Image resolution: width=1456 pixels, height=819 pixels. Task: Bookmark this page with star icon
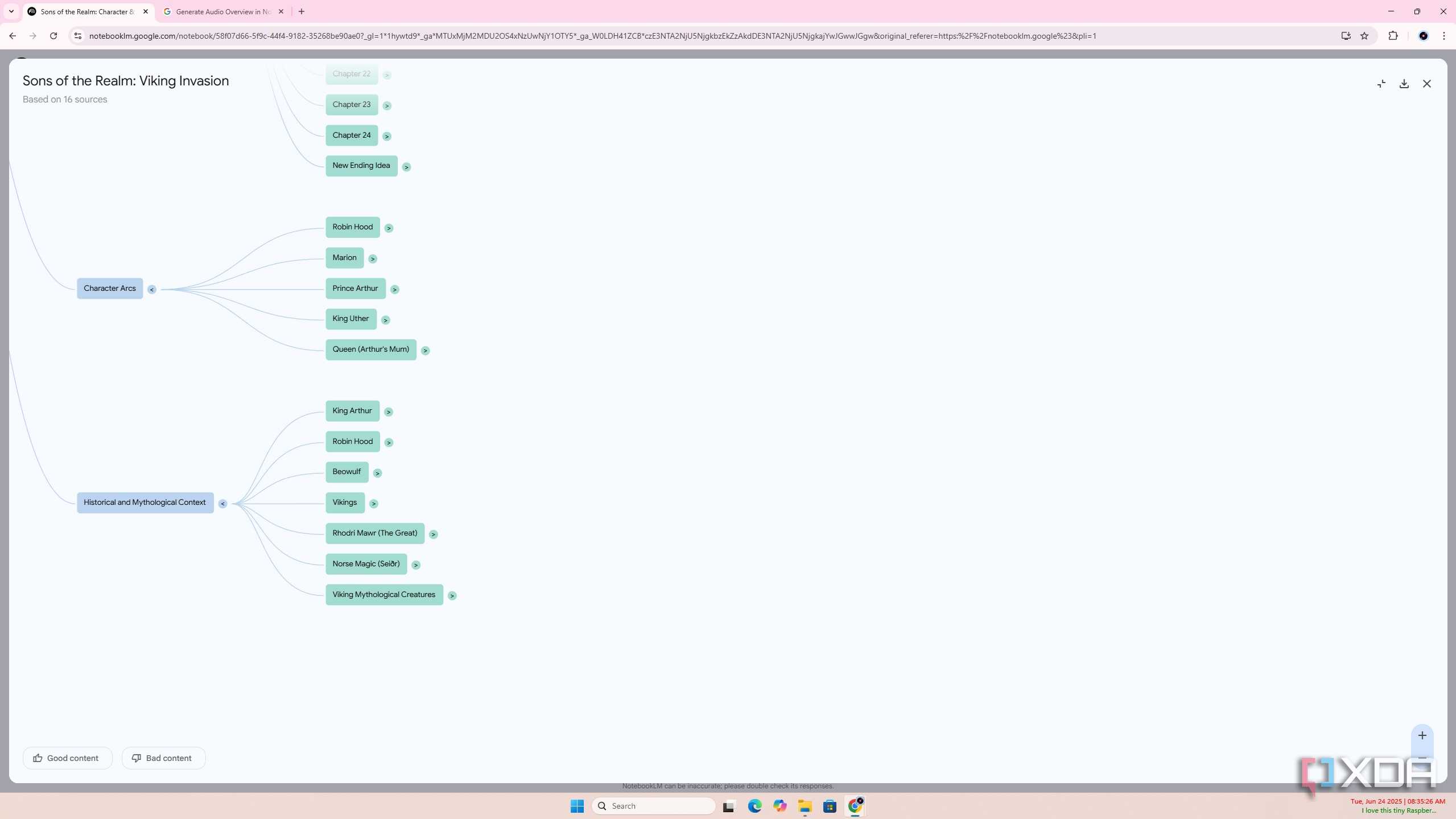[x=1364, y=36]
